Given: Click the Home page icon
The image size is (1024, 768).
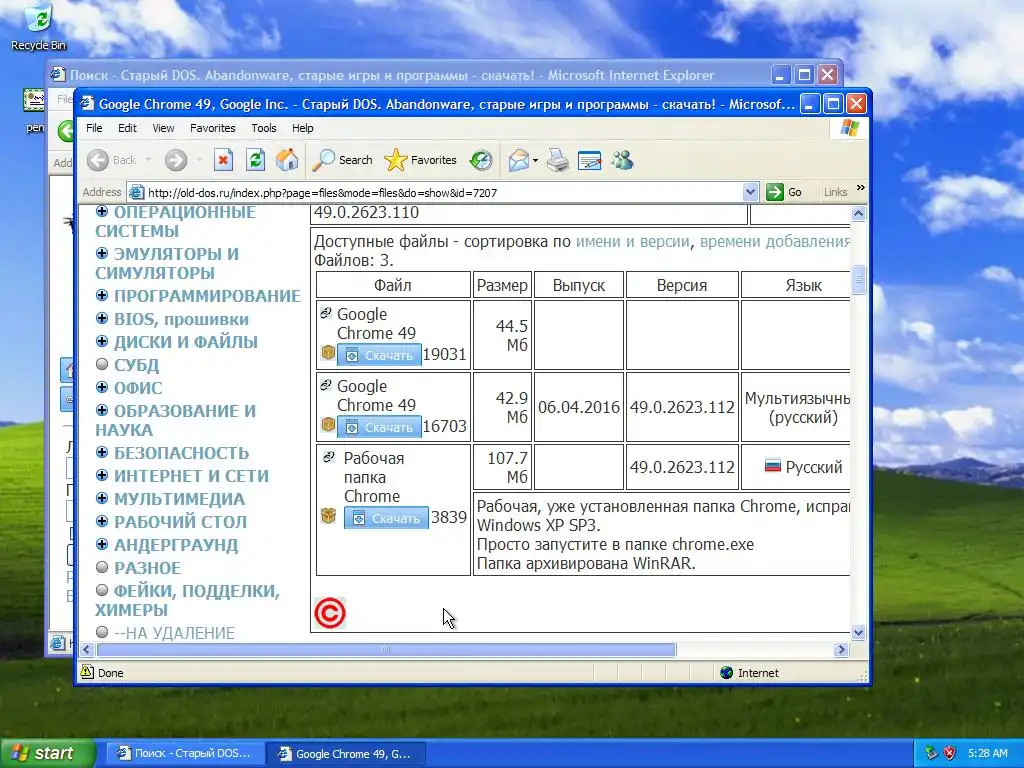Looking at the screenshot, I should (x=287, y=160).
